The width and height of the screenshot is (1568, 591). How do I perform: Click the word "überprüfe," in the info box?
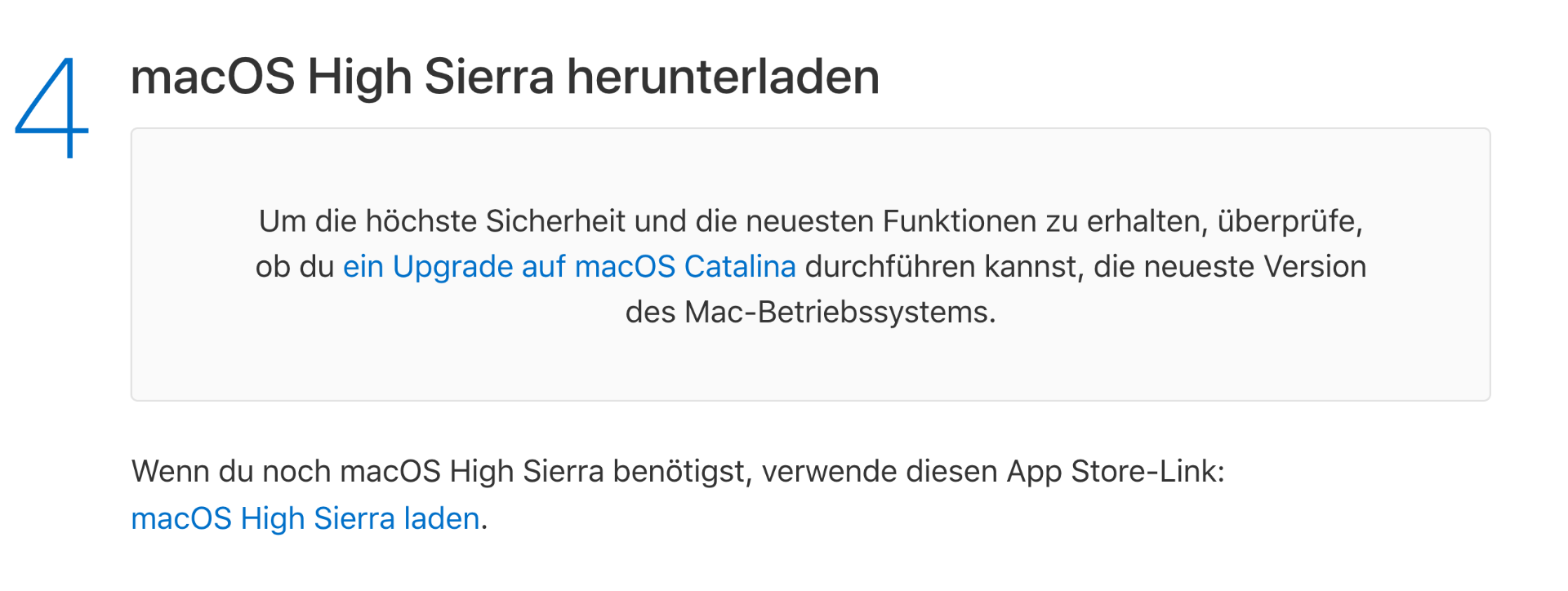[x=1290, y=221]
